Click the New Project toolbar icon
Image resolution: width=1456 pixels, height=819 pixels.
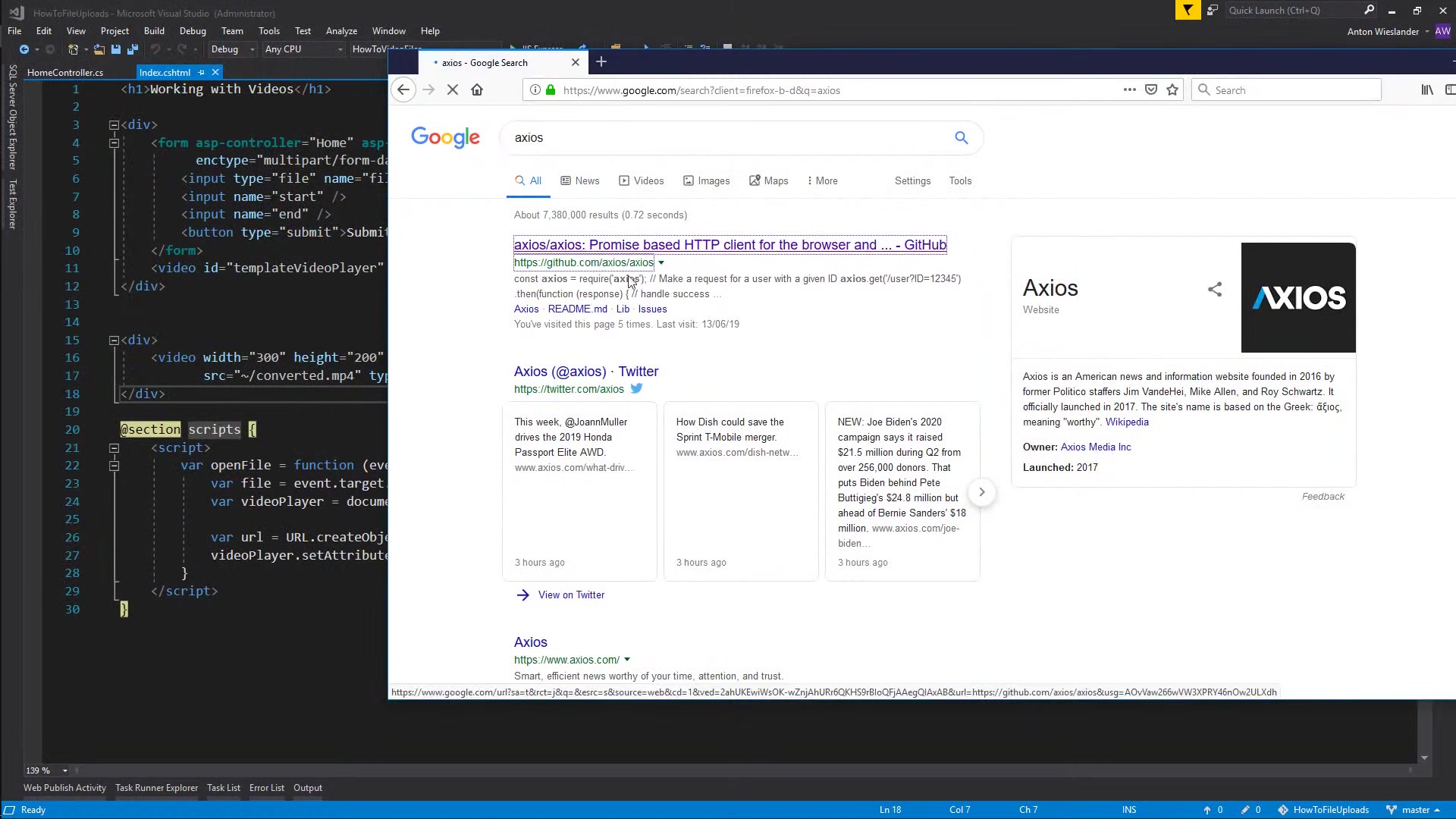73,49
